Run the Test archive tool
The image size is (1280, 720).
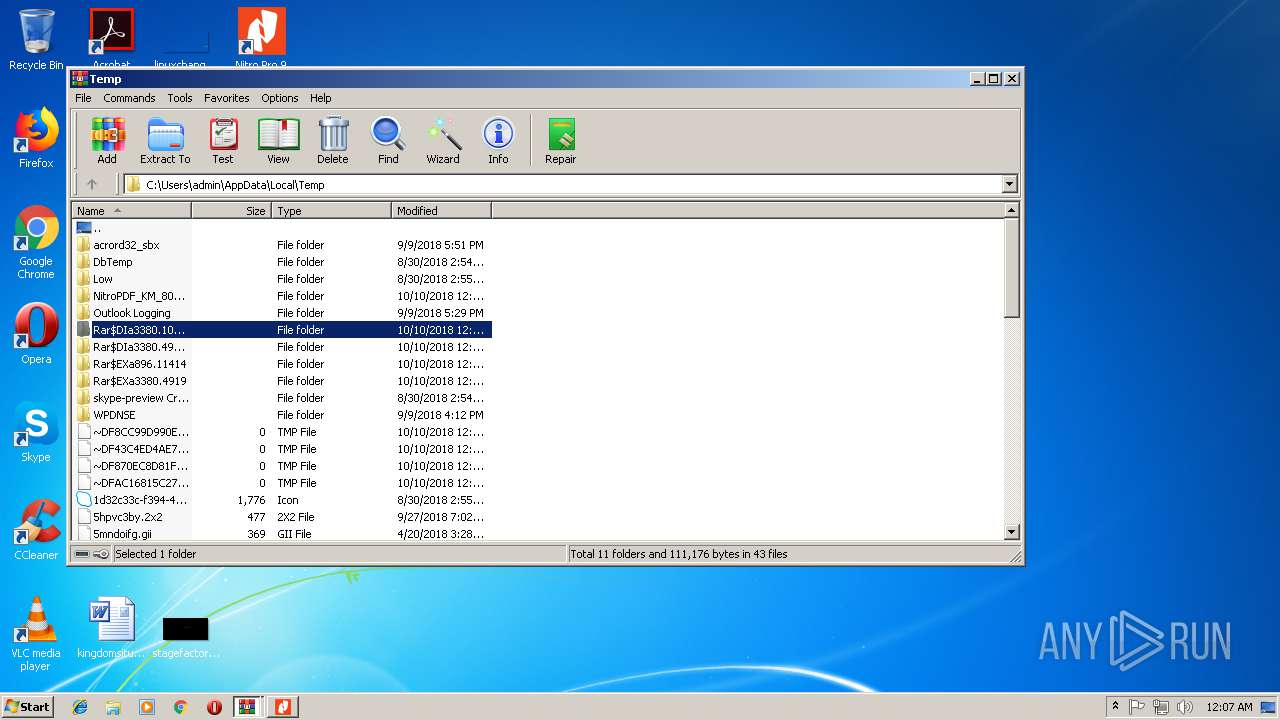pyautogui.click(x=223, y=140)
